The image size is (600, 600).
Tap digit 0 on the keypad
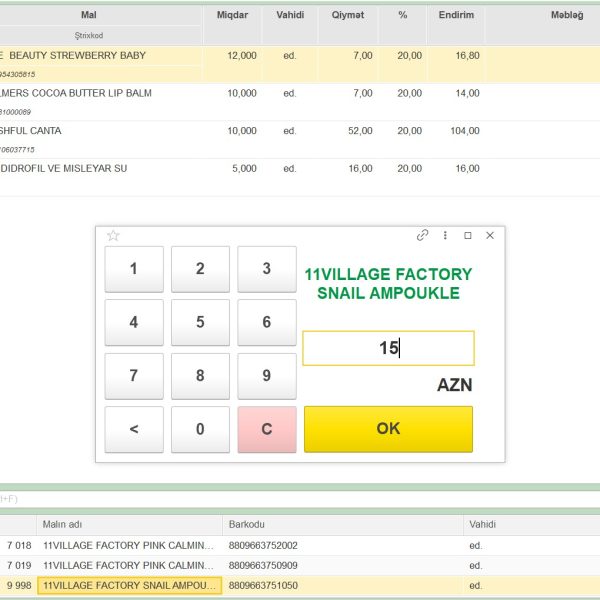(201, 429)
